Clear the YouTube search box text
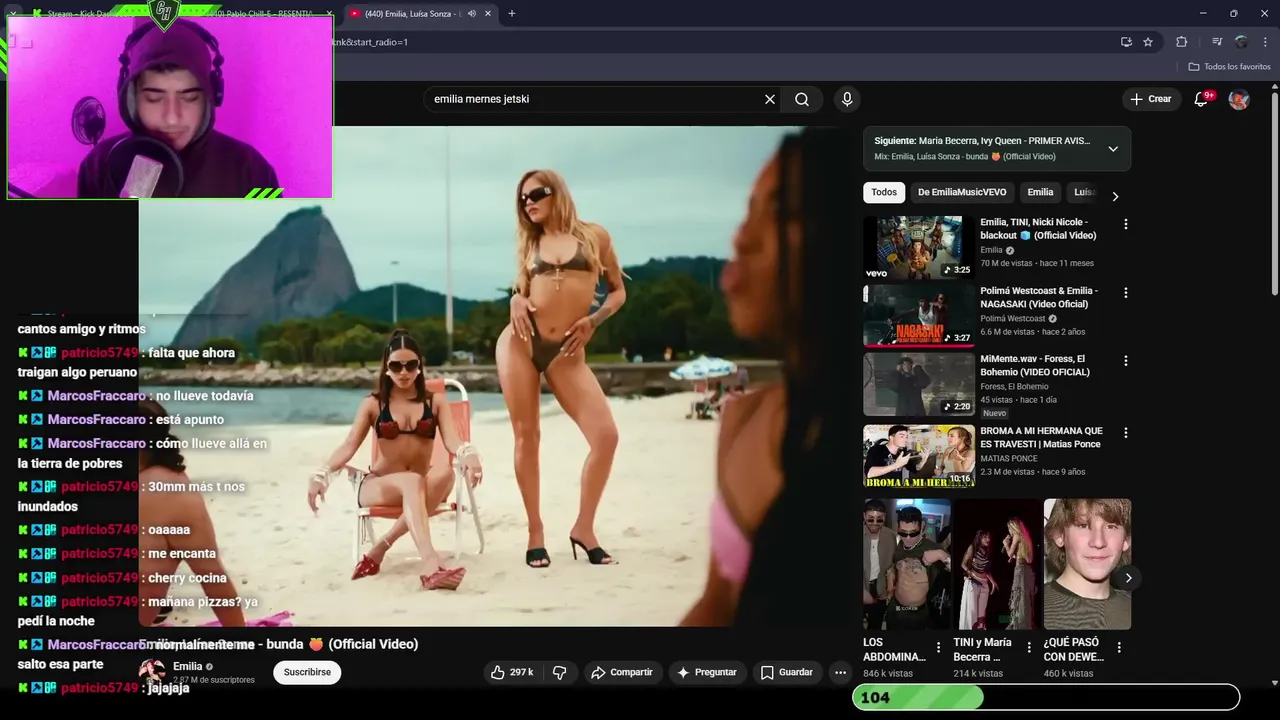Image resolution: width=1280 pixels, height=720 pixels. tap(770, 99)
